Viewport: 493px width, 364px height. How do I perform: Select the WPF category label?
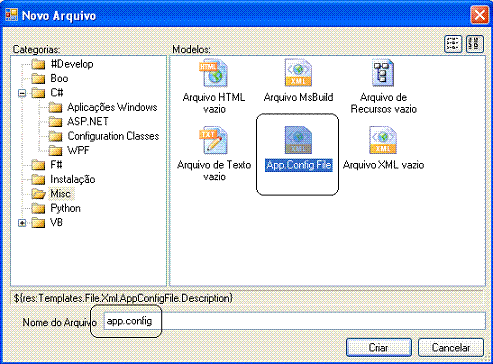[x=78, y=150]
